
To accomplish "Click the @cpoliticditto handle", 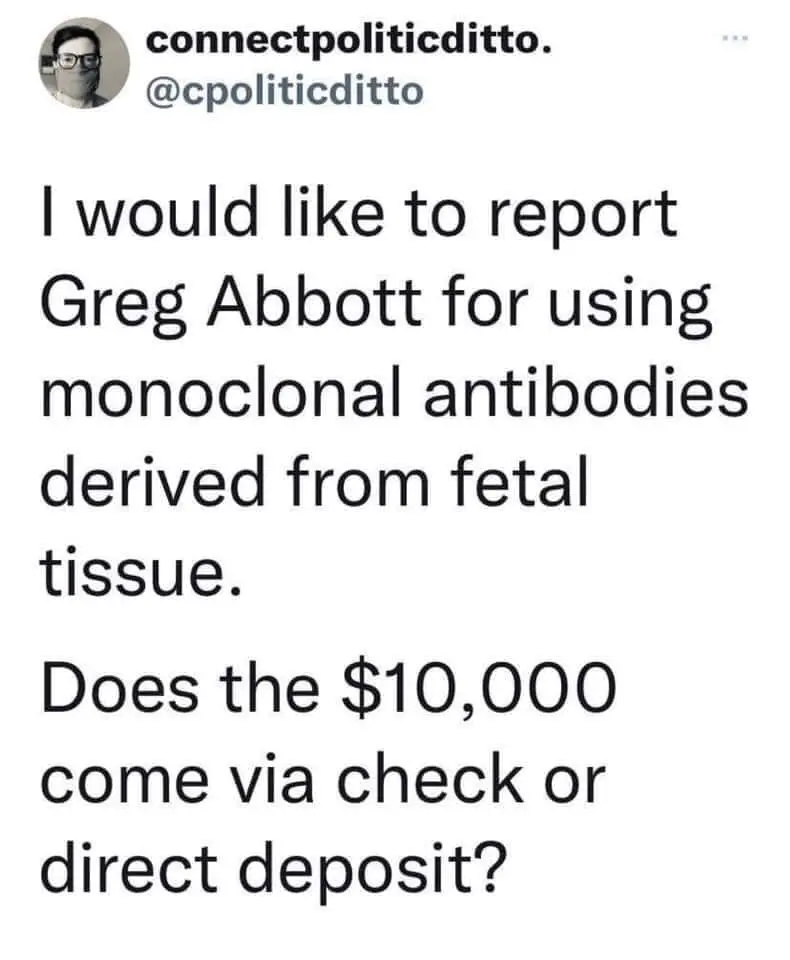I will [285, 90].
